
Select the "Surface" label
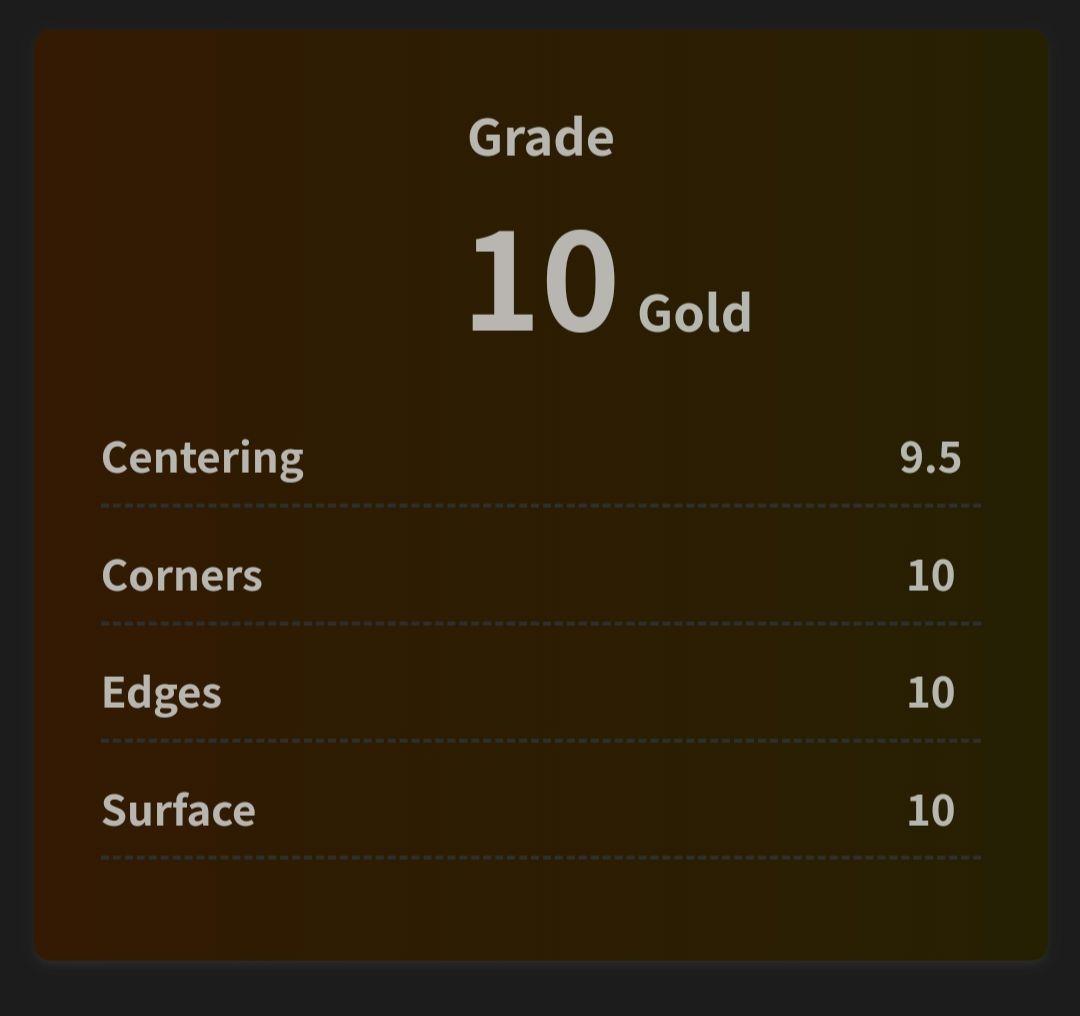(178, 809)
